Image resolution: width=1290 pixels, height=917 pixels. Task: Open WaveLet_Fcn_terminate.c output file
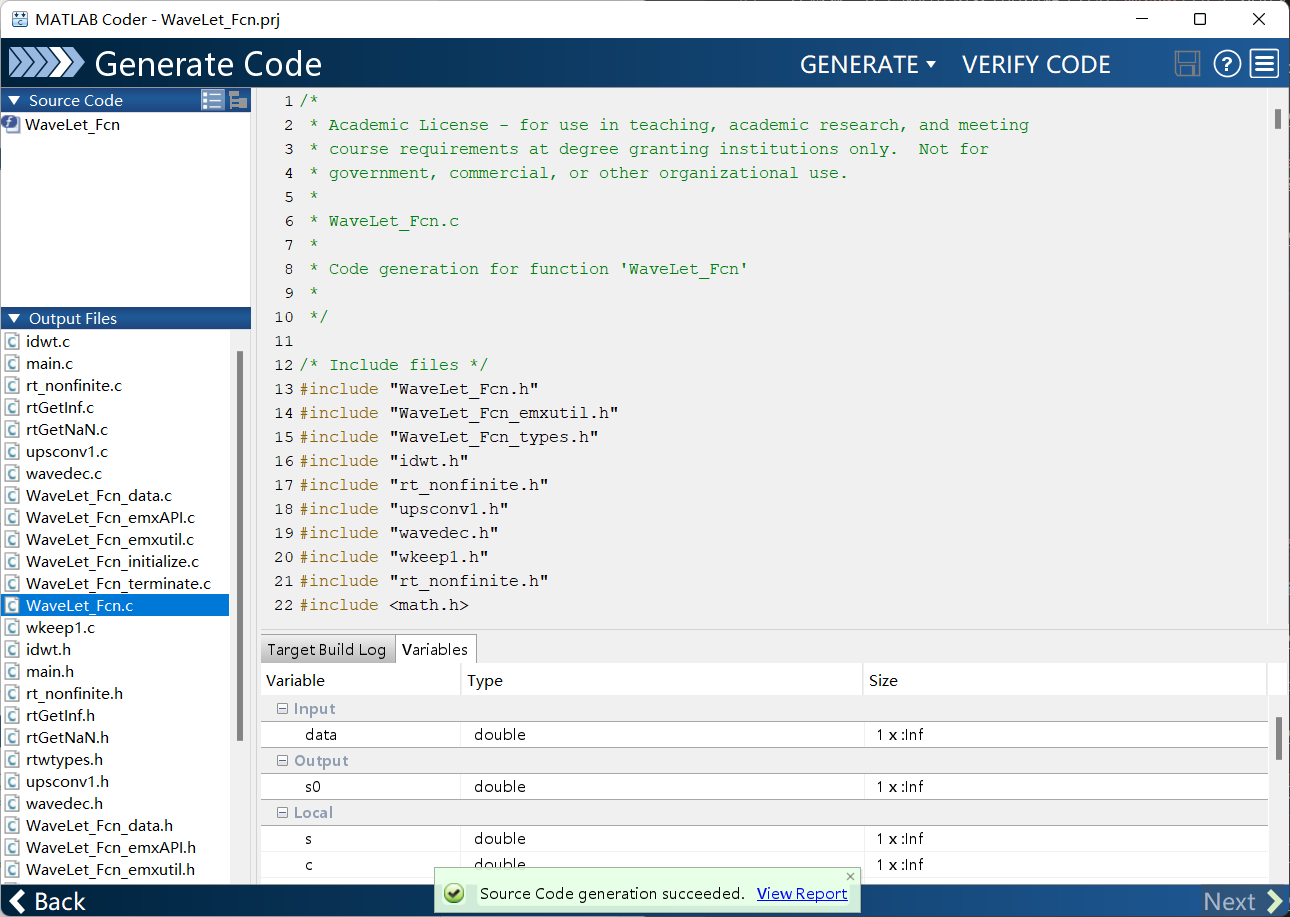(x=119, y=584)
